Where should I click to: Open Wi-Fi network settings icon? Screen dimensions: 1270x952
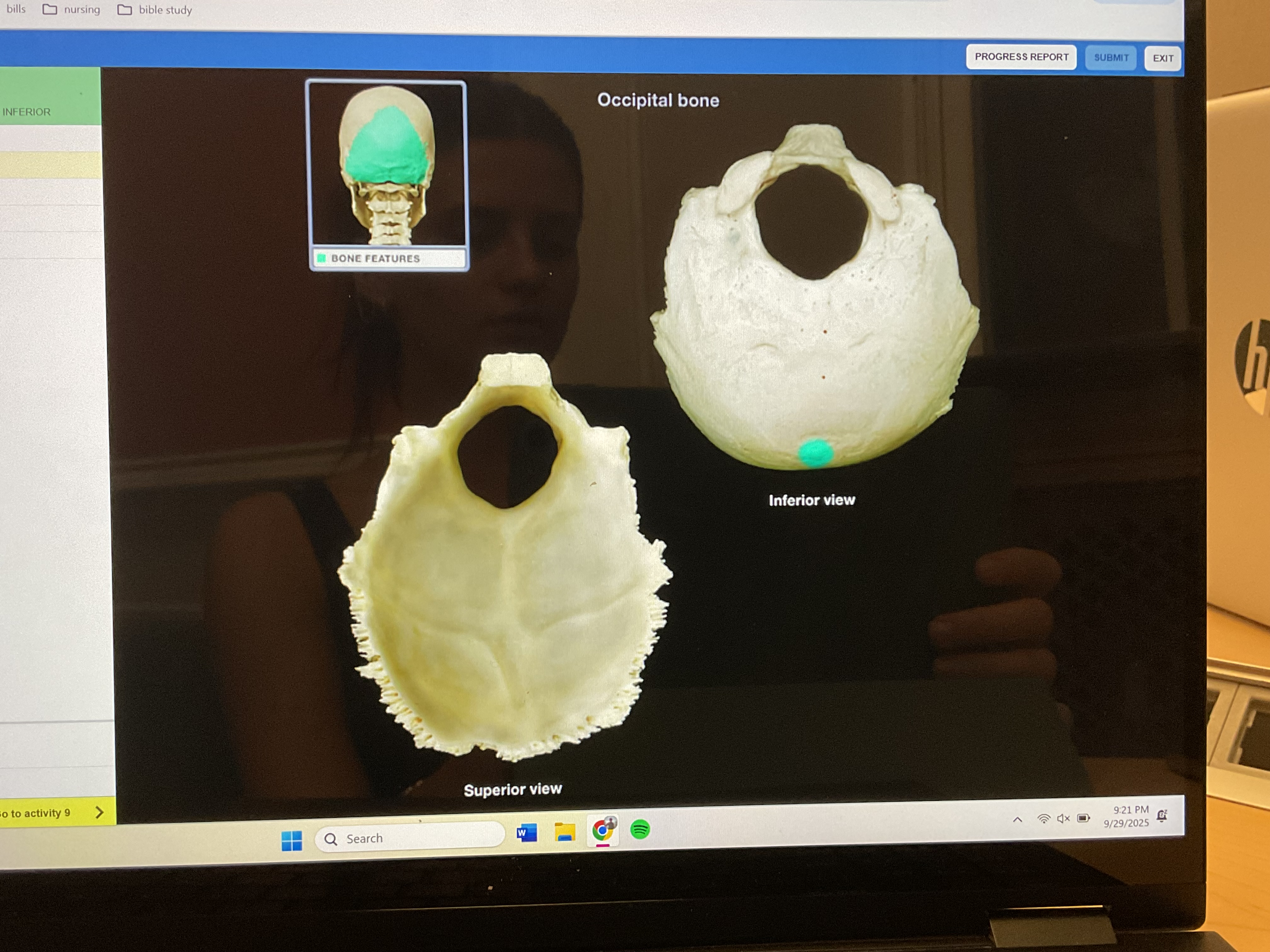(1044, 819)
